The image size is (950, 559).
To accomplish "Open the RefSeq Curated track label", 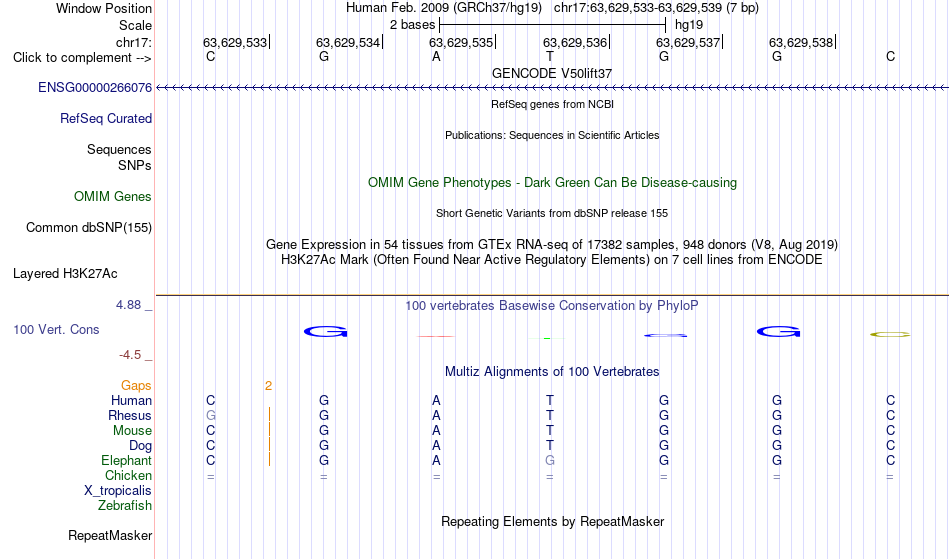I will tap(106, 118).
